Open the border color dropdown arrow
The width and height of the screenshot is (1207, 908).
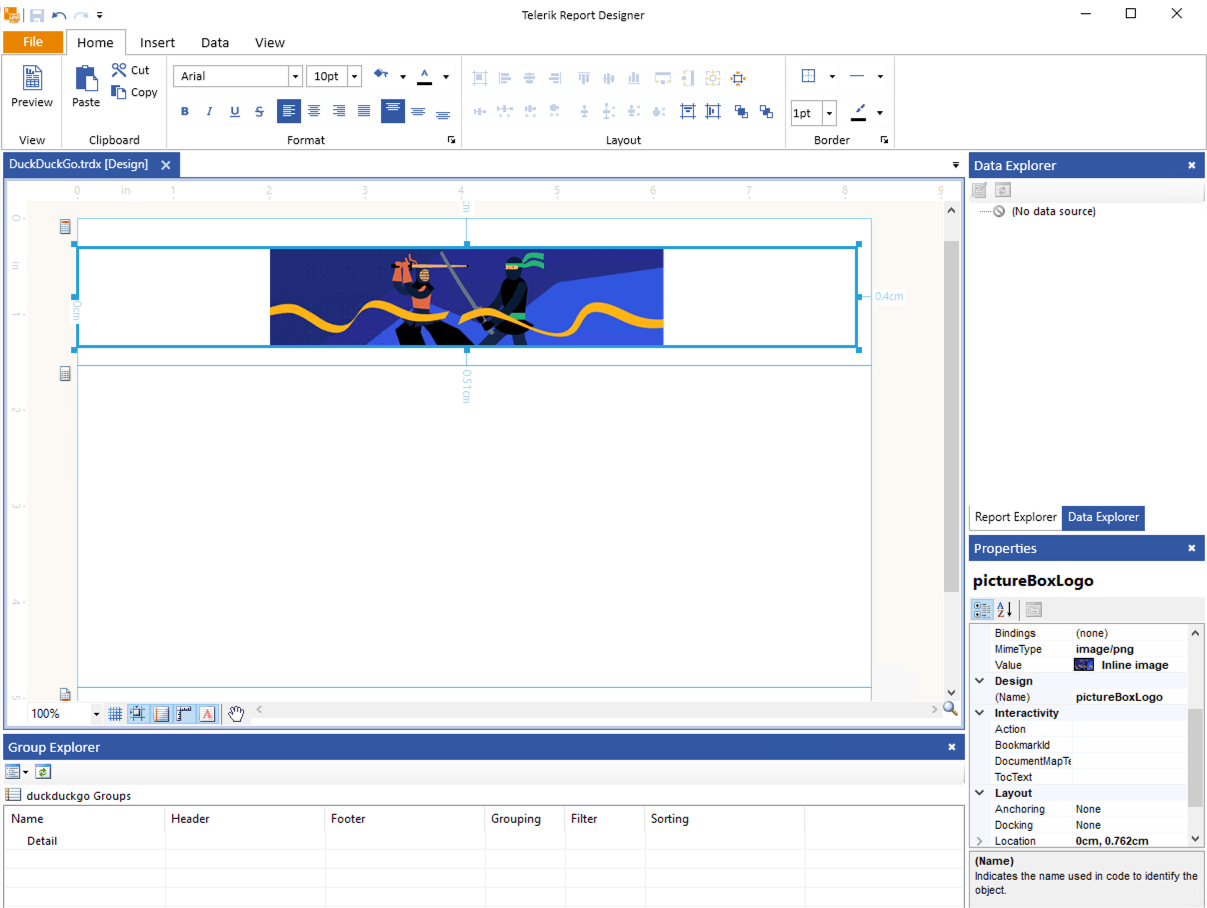pyautogui.click(x=880, y=113)
